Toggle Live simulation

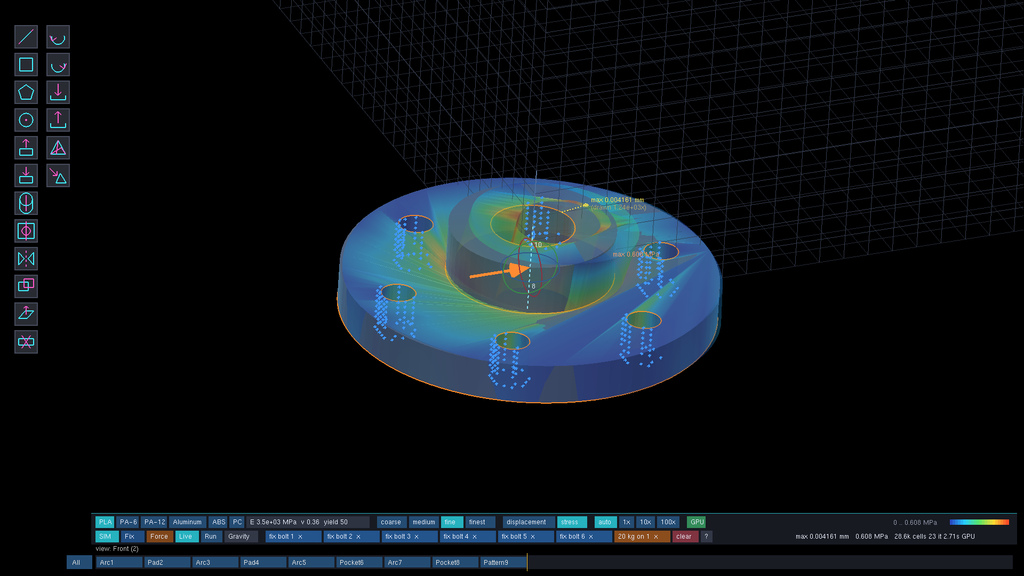[x=186, y=537]
